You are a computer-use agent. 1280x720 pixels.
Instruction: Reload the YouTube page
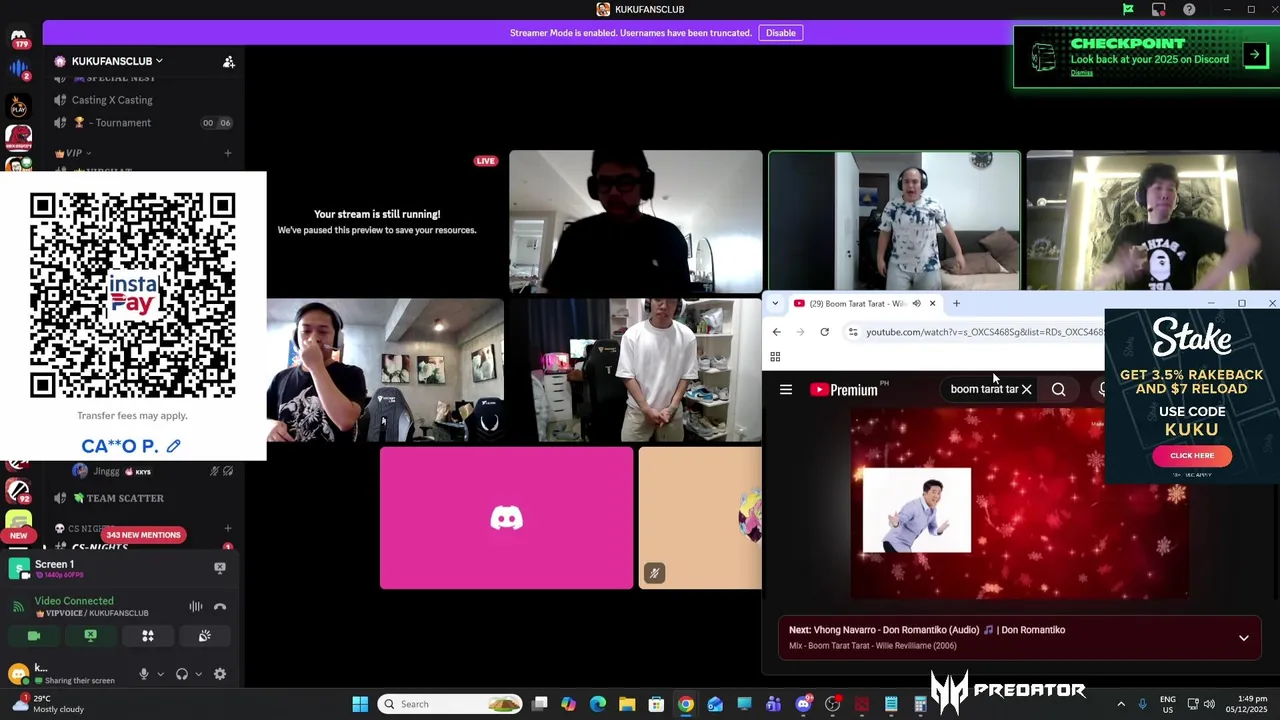(824, 332)
